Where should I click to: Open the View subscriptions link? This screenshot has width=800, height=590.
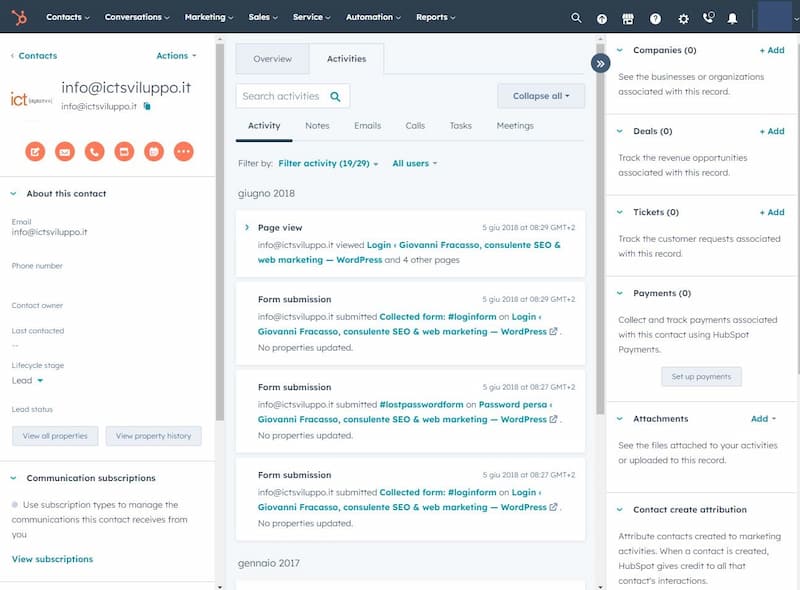coord(53,559)
